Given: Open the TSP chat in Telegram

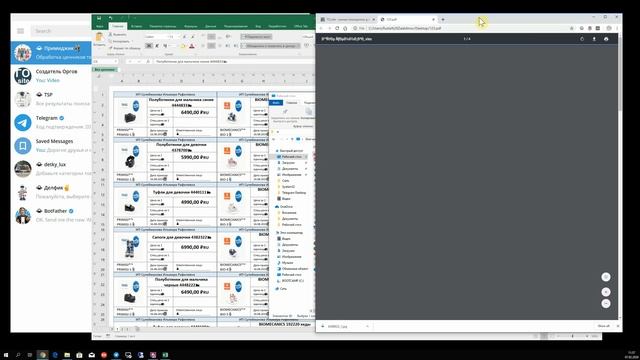Looking at the screenshot, I should click(51, 99).
